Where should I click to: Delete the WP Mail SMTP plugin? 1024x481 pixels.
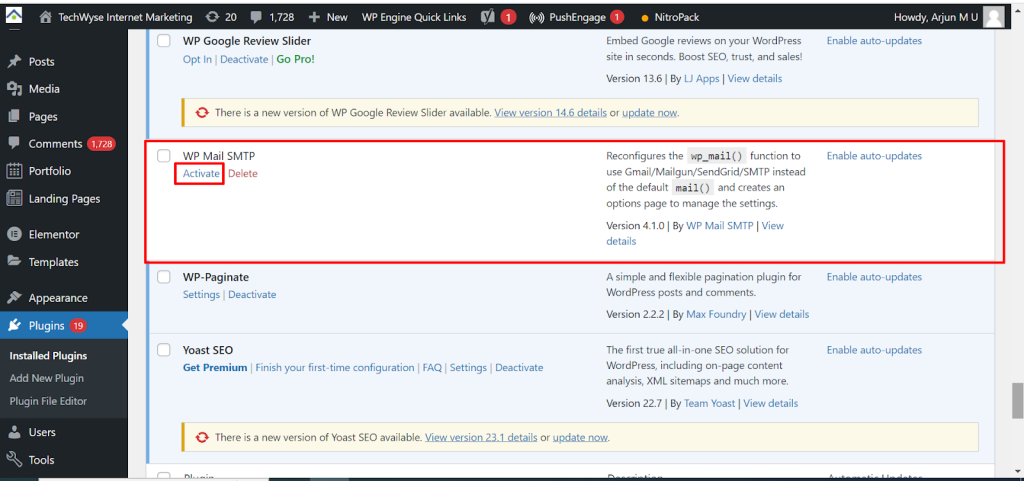pyautogui.click(x=242, y=174)
